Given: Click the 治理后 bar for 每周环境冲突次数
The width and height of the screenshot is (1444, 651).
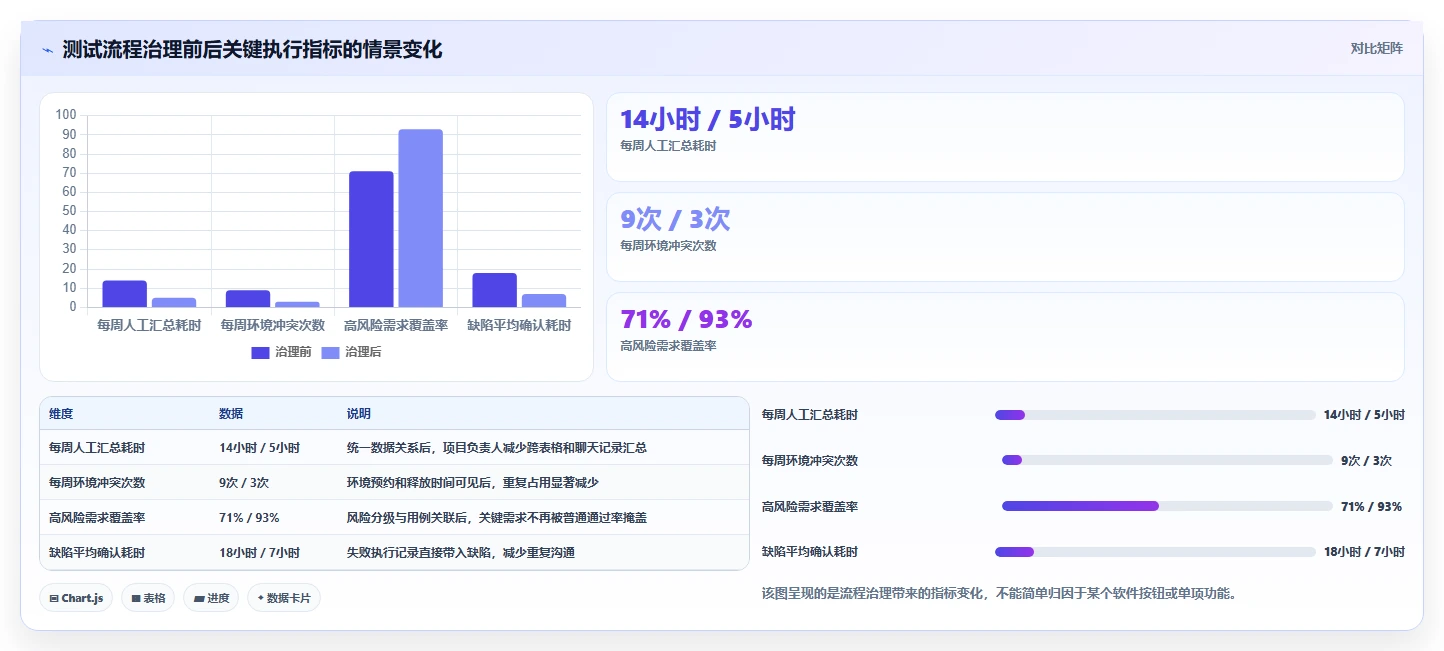Looking at the screenshot, I should [x=297, y=304].
